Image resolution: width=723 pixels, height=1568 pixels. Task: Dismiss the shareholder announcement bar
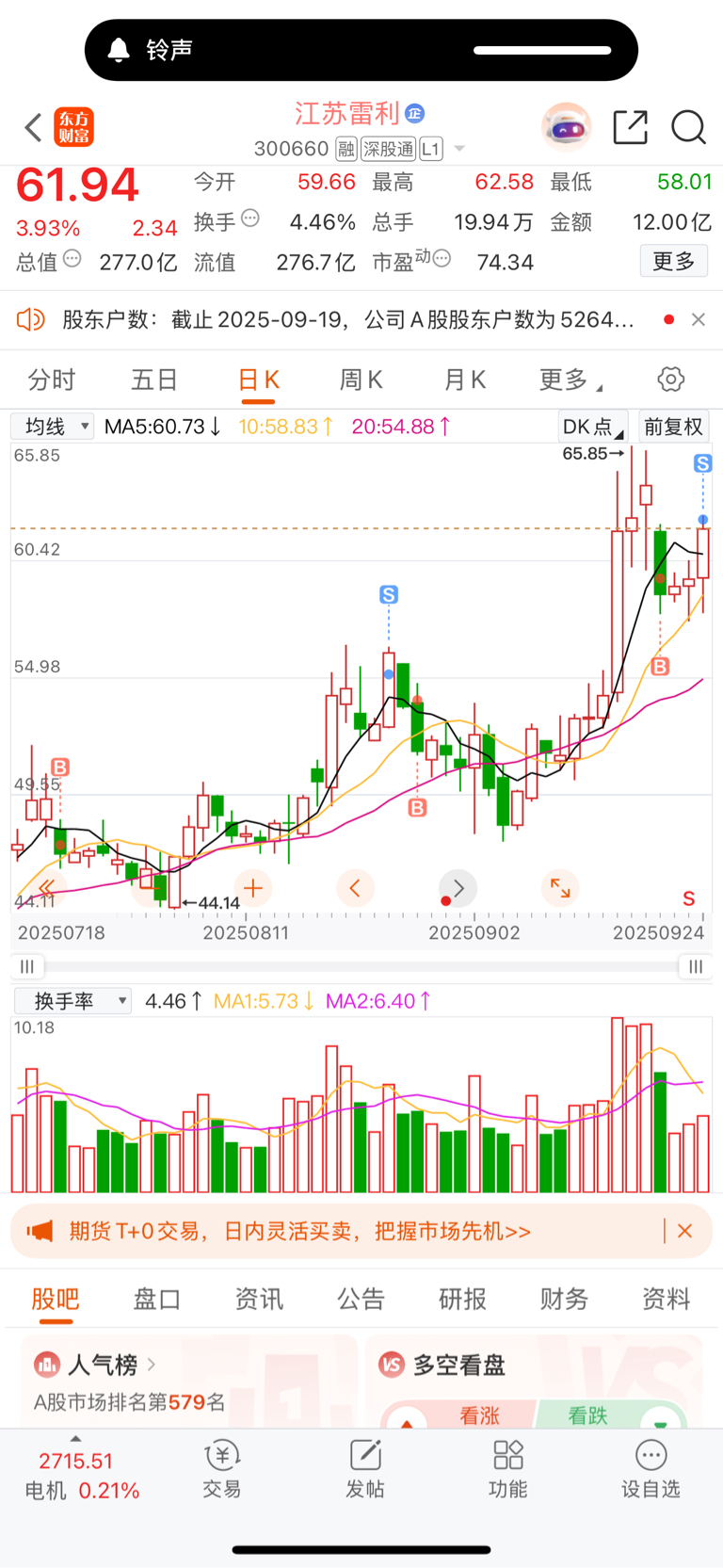[x=699, y=319]
